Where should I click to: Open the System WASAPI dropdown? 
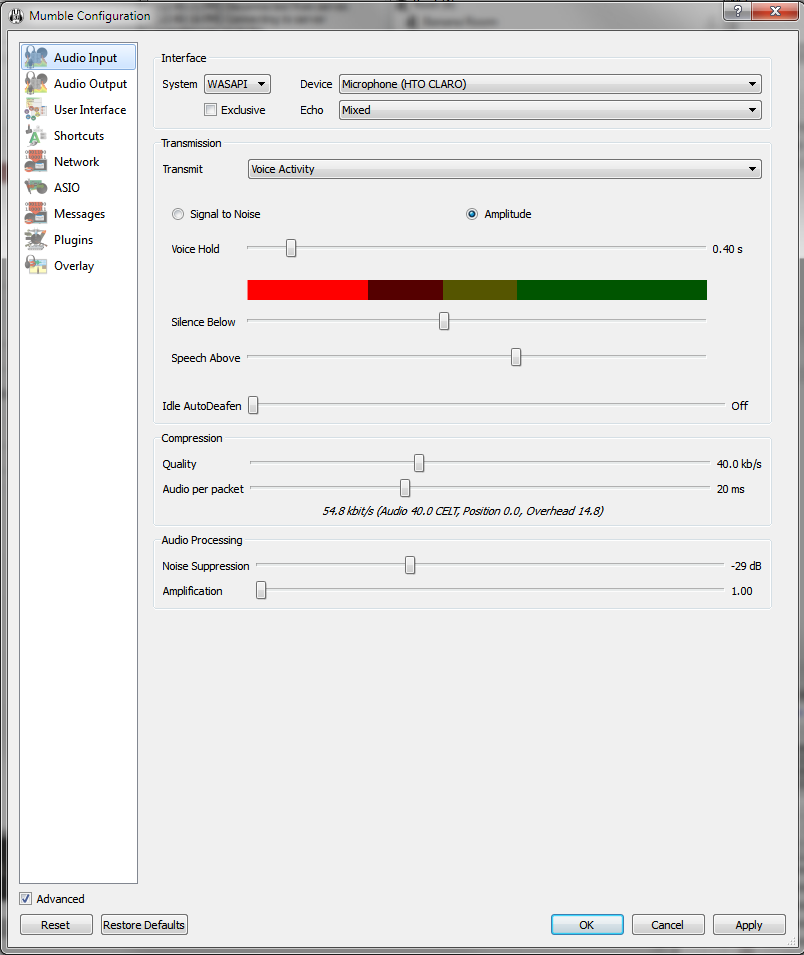(238, 84)
